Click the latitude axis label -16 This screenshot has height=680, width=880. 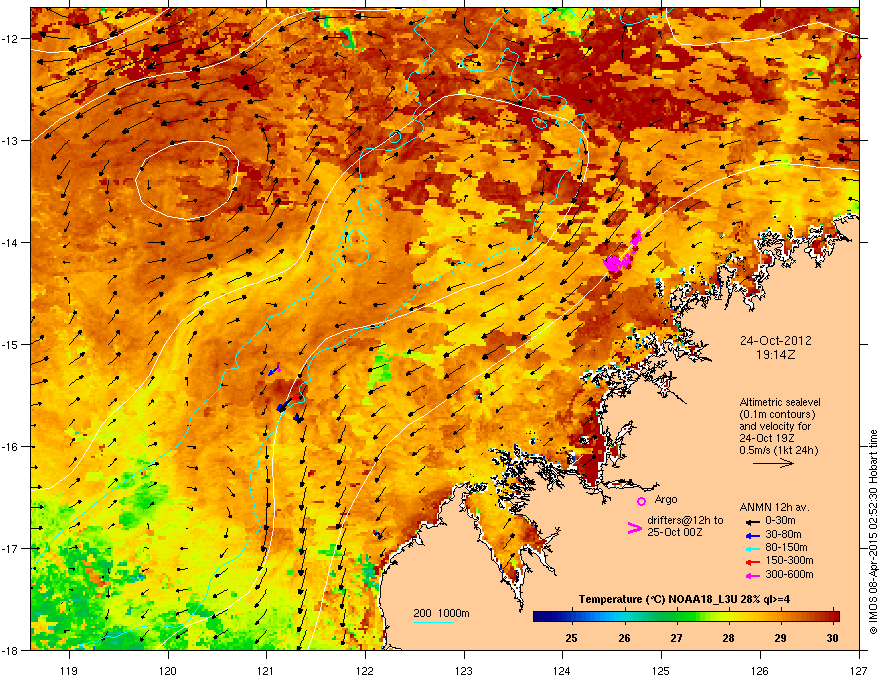[x=11, y=447]
